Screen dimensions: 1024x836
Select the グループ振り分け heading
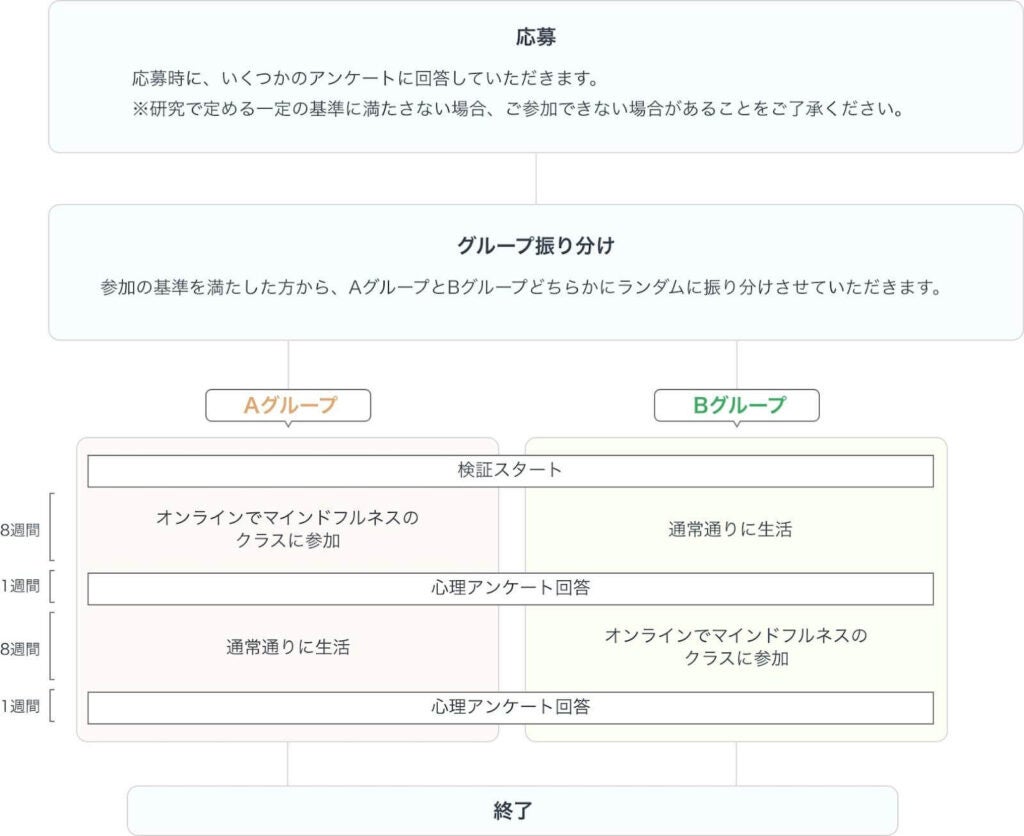536,245
